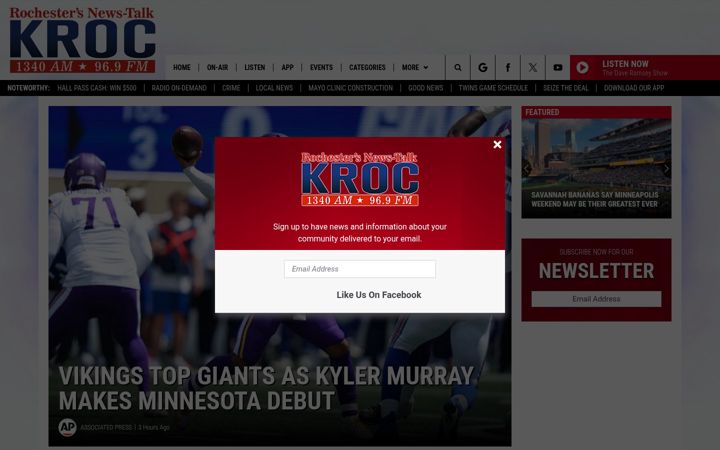Go to next featured story arrow
Viewport: 720px width, 450px height.
point(666,169)
